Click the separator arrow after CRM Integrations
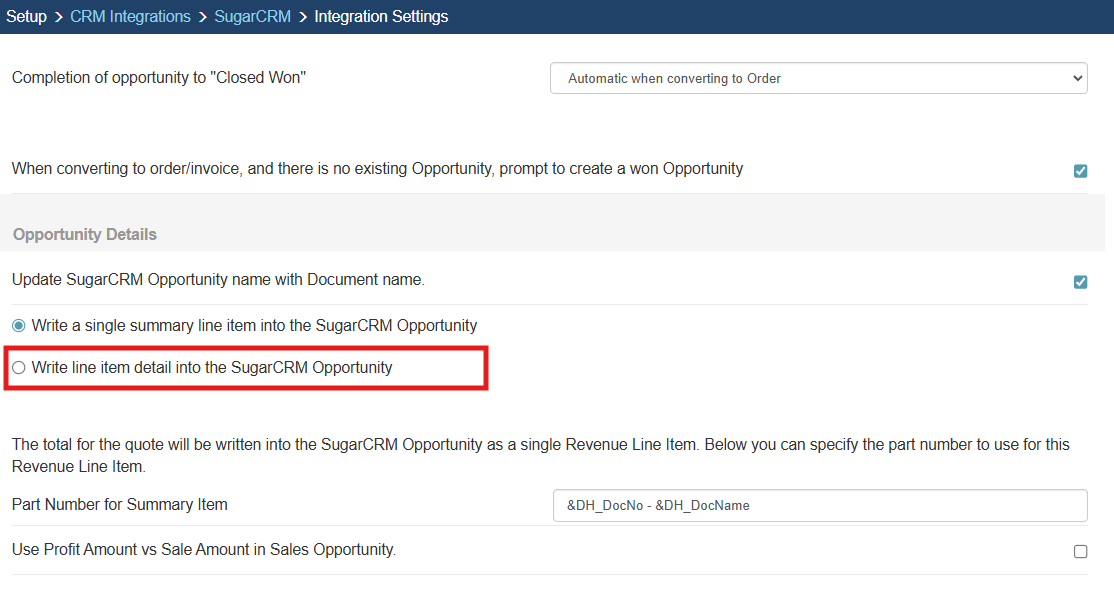The image size is (1114, 590). (203, 17)
